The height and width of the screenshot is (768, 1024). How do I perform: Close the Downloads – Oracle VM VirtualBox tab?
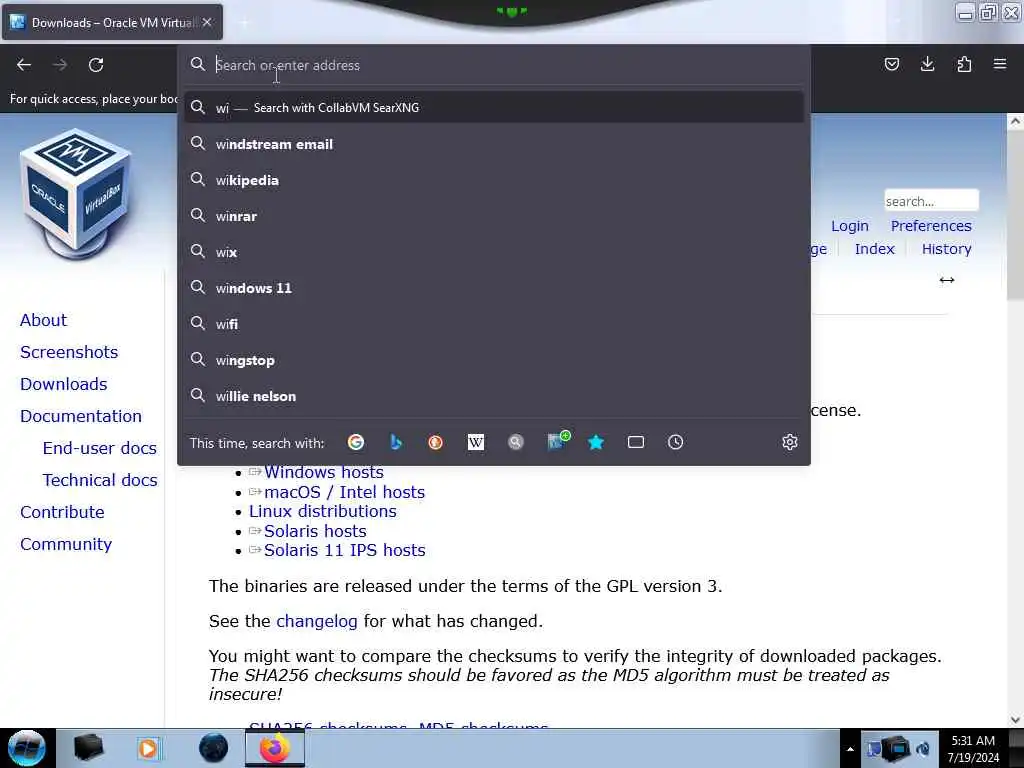coord(207,22)
